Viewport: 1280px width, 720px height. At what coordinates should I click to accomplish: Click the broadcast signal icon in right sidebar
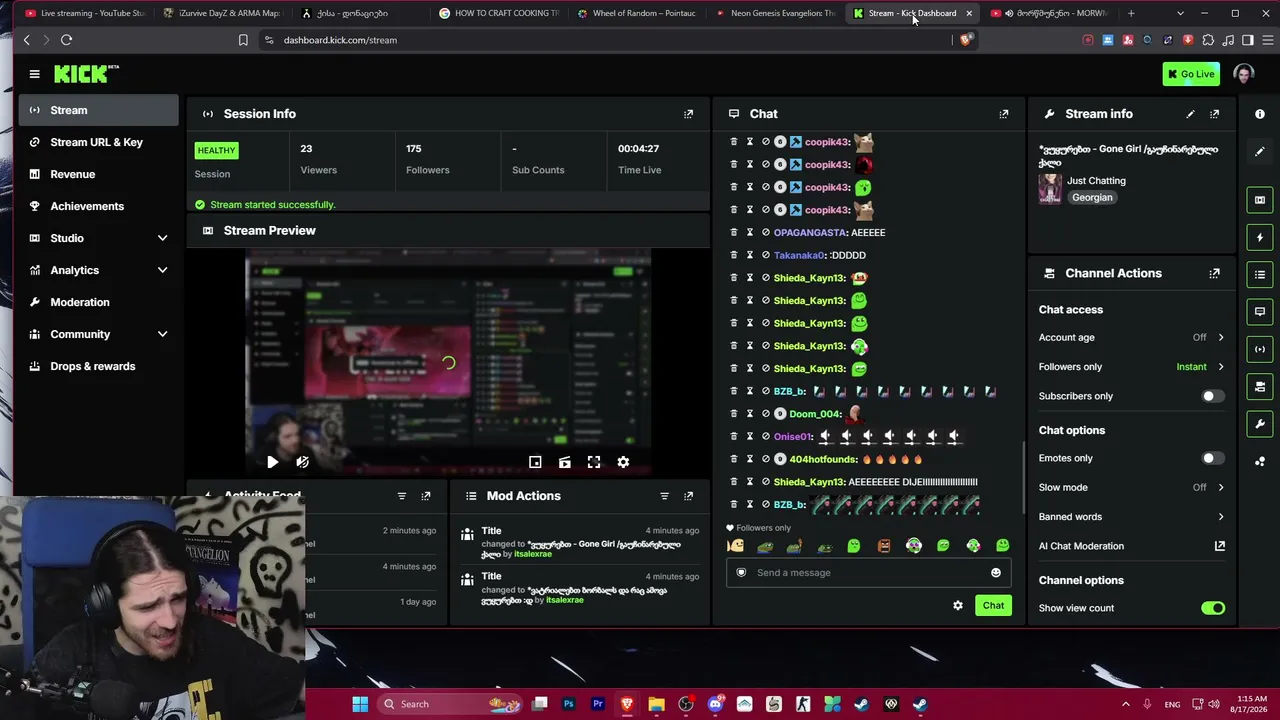1260,349
